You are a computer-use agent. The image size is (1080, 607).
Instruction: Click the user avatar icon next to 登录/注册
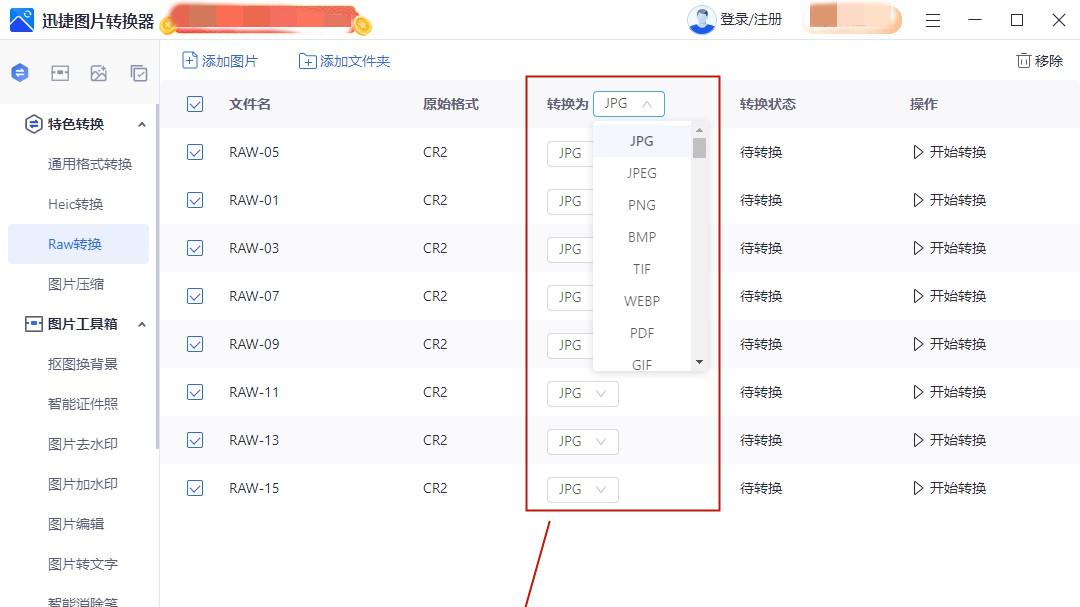point(701,18)
